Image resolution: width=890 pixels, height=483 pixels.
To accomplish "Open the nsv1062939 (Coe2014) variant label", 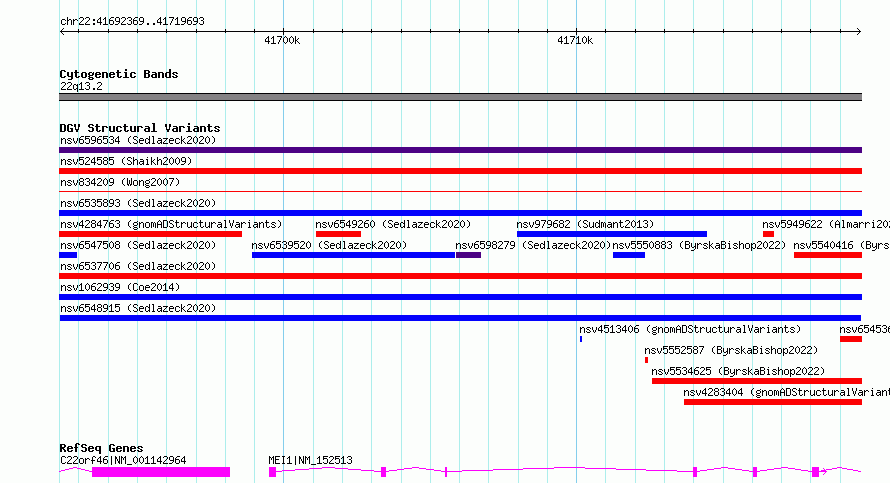I will pyautogui.click(x=120, y=287).
